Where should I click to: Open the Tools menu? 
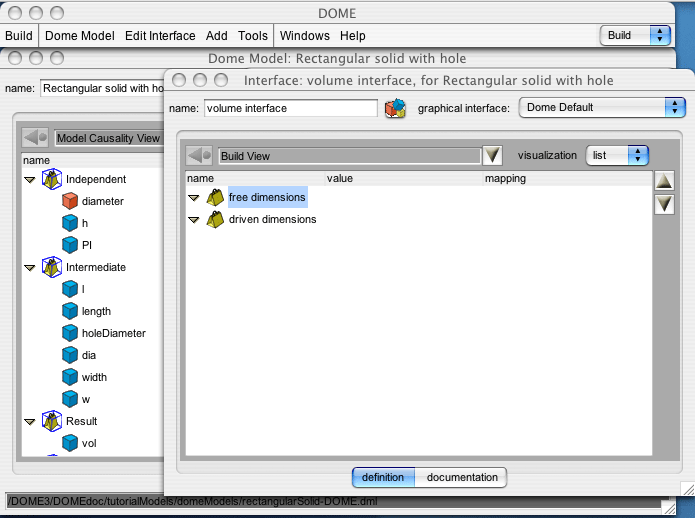[253, 35]
